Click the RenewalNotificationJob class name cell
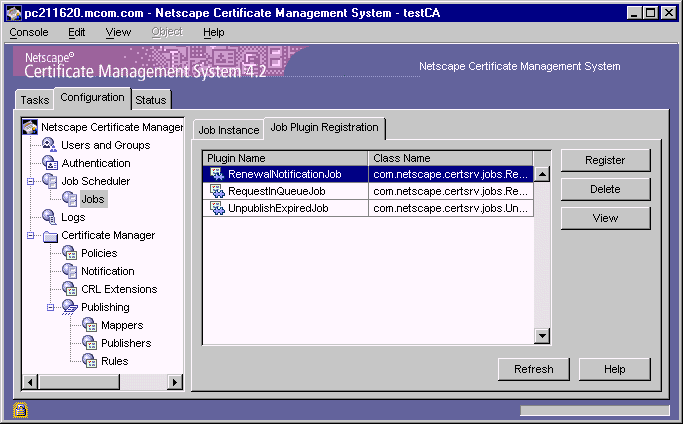 tap(450, 174)
